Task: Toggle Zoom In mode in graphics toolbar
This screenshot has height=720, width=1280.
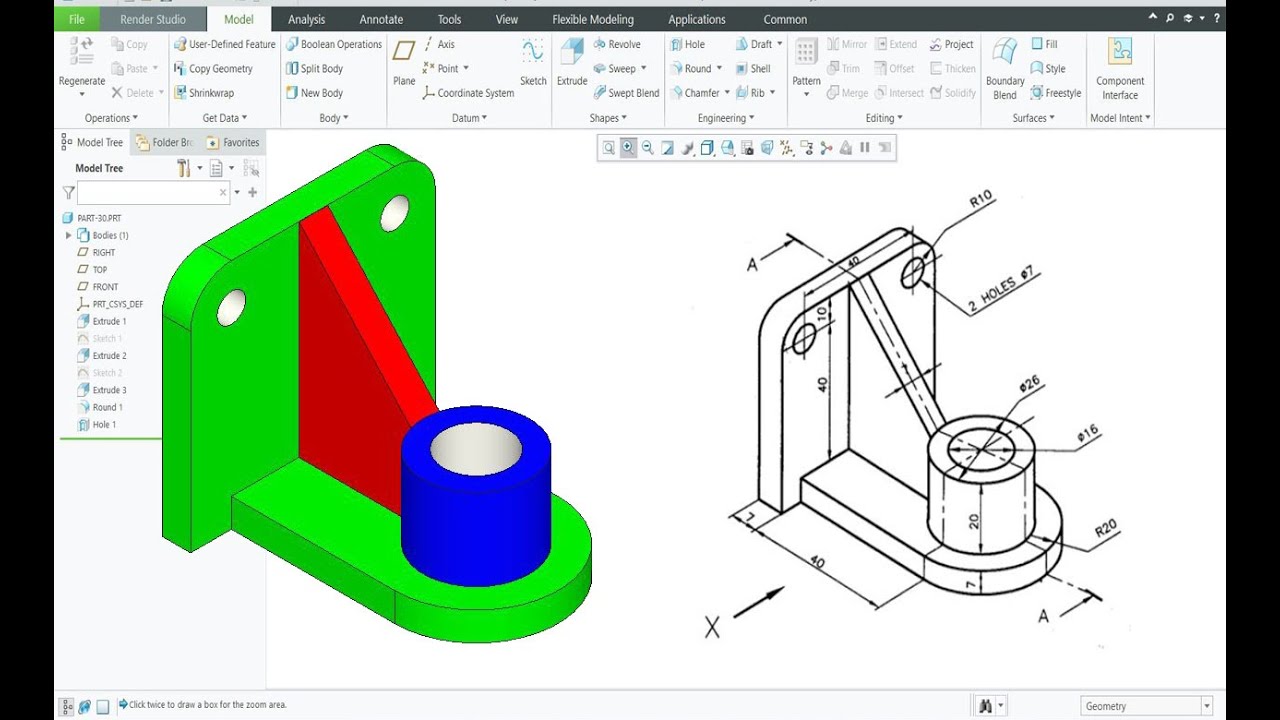Action: pyautogui.click(x=628, y=148)
